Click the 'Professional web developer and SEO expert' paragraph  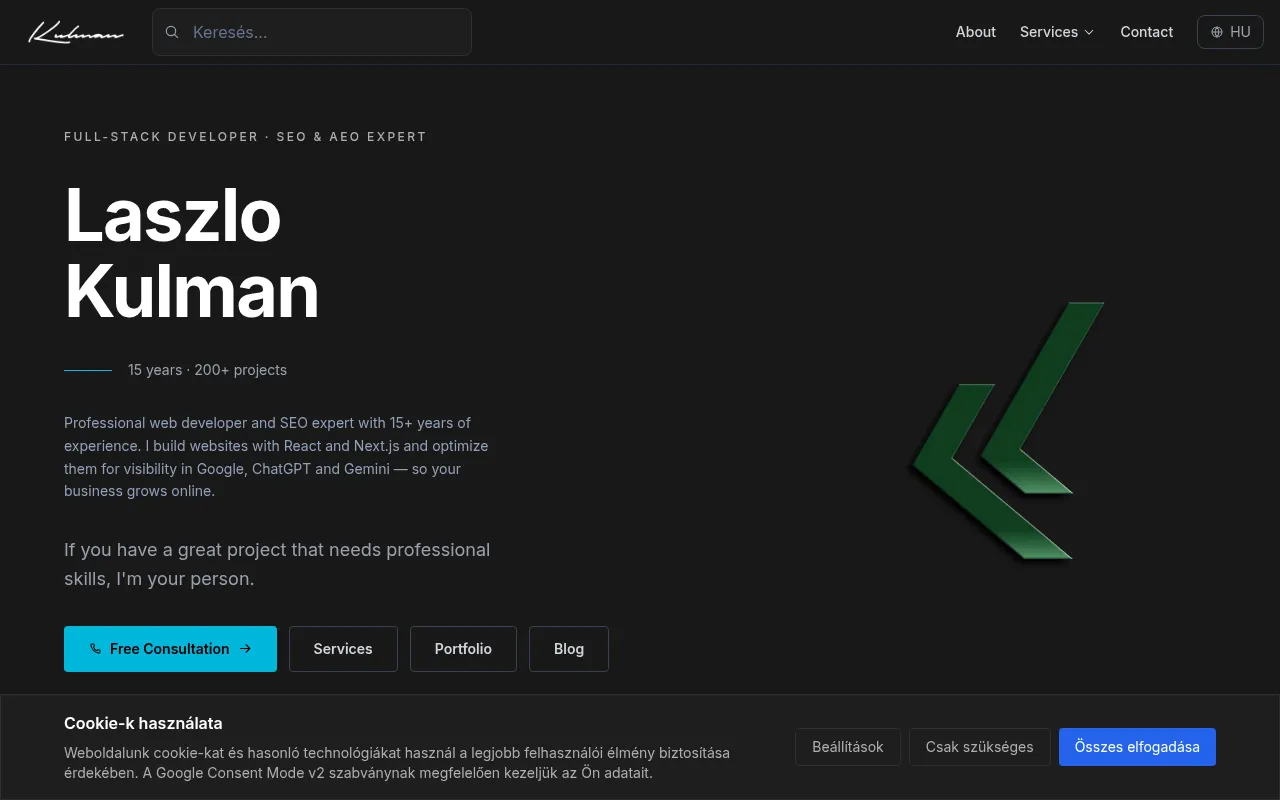(276, 457)
